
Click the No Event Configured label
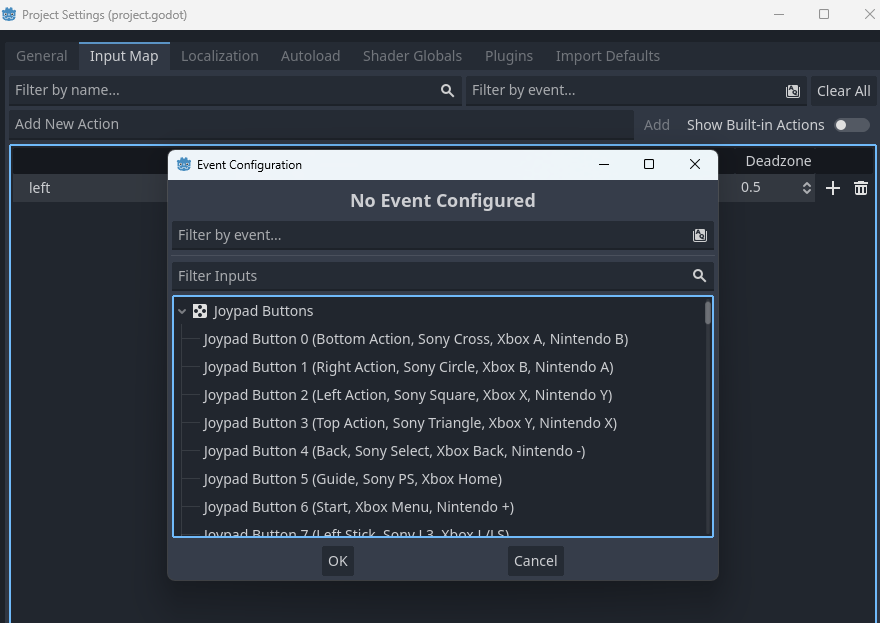tap(442, 200)
